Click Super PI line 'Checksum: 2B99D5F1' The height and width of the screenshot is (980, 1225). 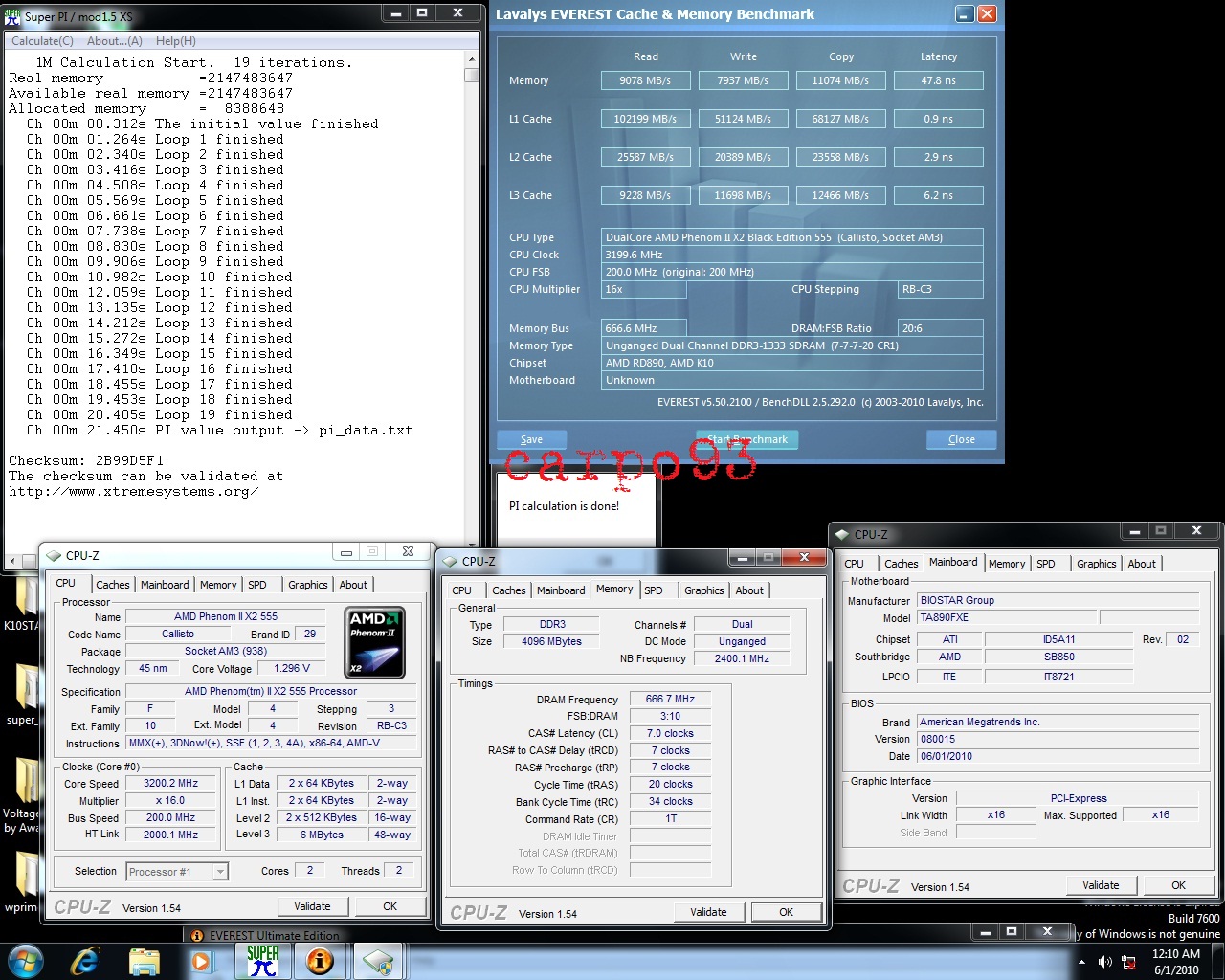pyautogui.click(x=86, y=460)
